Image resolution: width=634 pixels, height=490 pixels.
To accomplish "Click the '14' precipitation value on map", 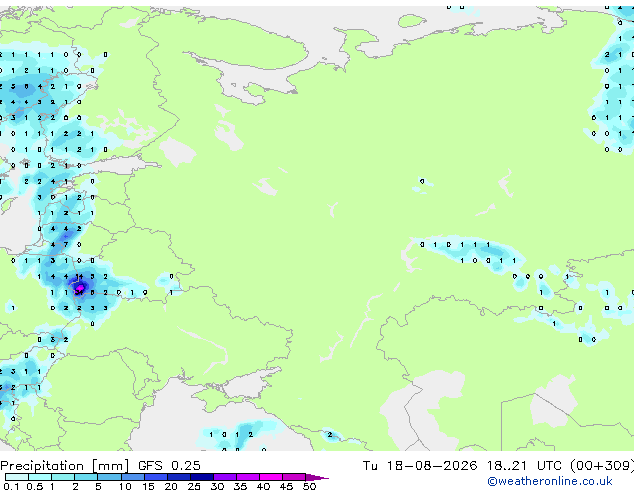I will tap(79, 277).
